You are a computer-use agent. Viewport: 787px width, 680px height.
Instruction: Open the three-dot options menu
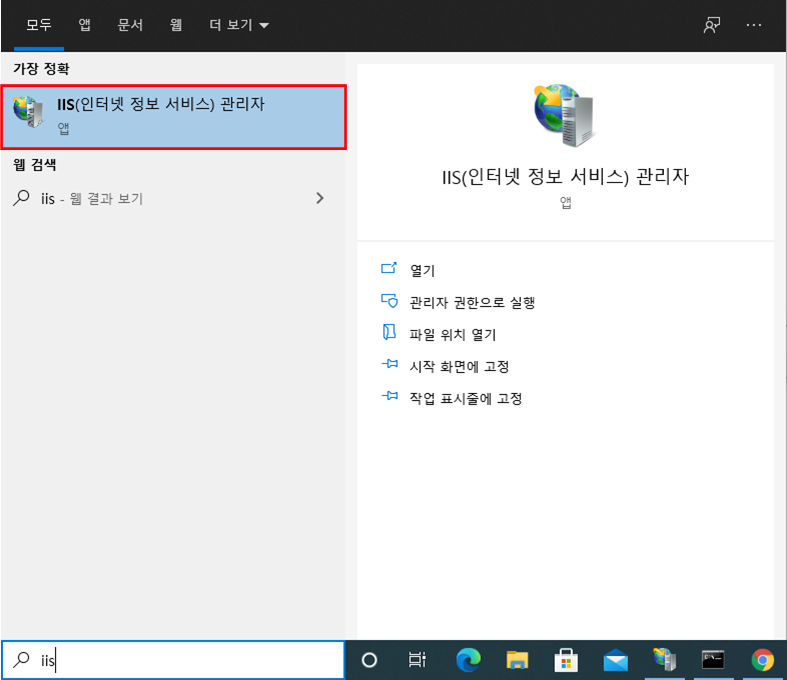754,25
